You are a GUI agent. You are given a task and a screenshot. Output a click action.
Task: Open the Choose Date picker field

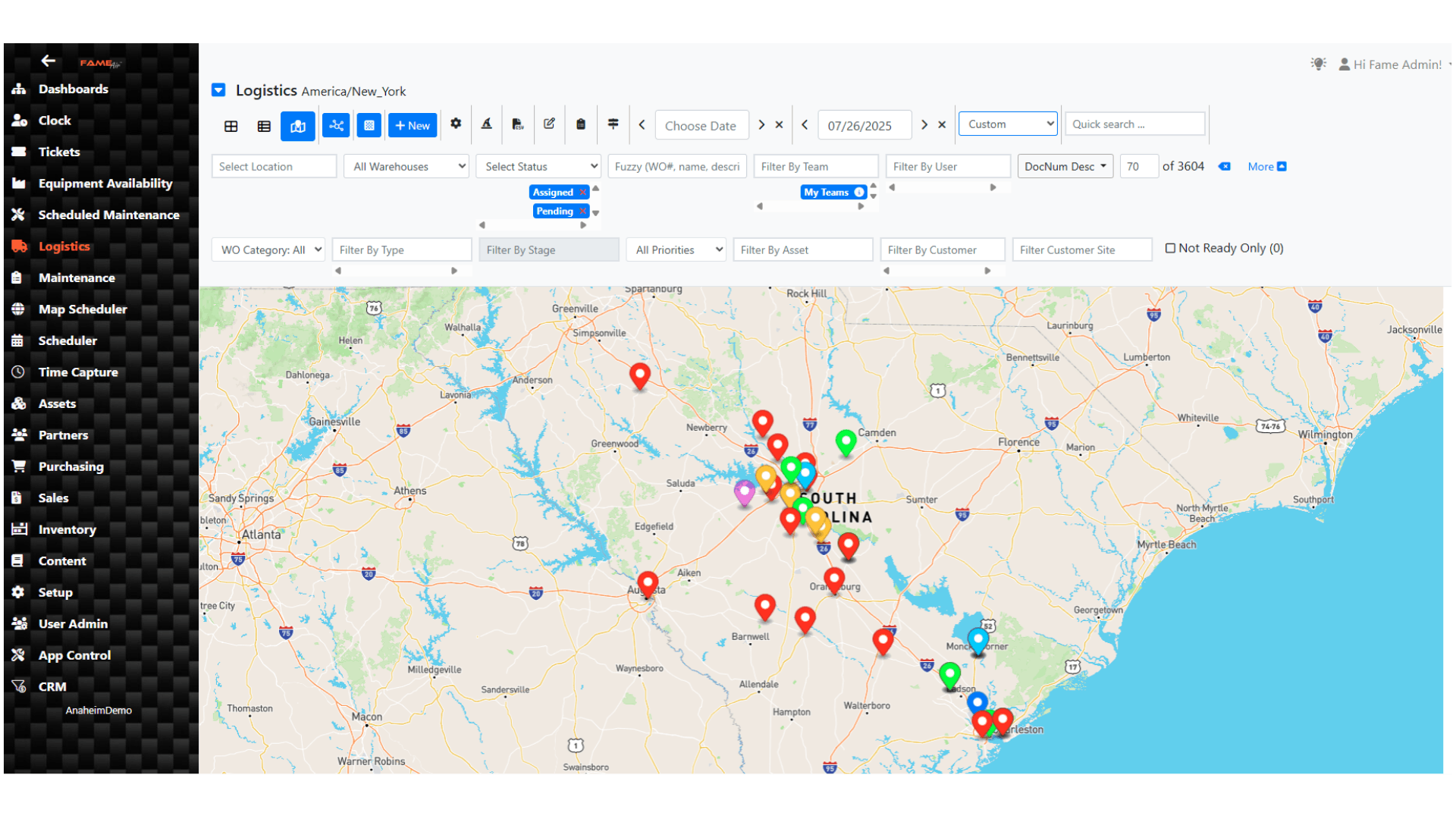[701, 125]
